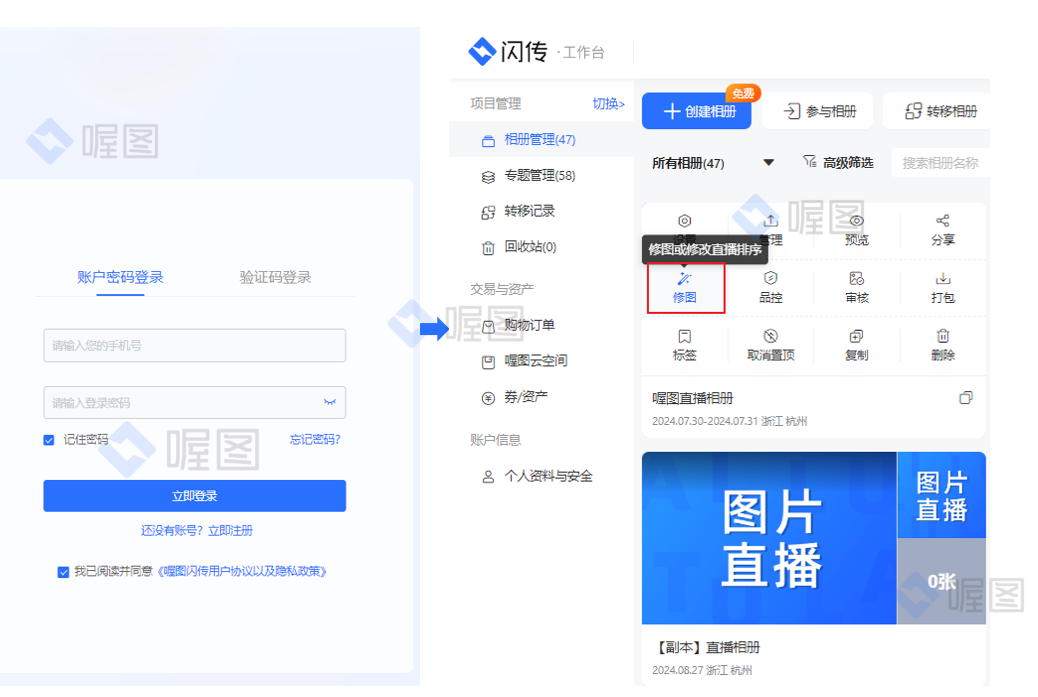This screenshot has height=697, width=1038.
Task: Click the 转移相册 button
Action: [939, 111]
